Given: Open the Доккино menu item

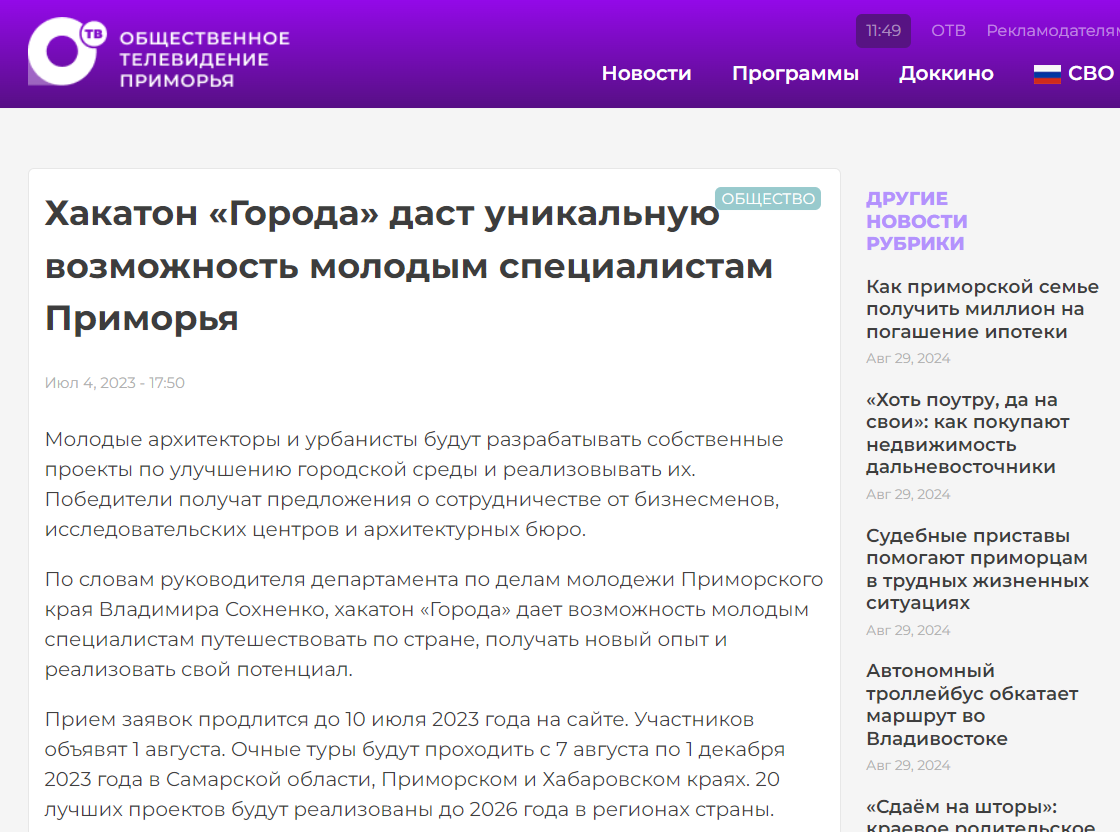Looking at the screenshot, I should pos(946,74).
